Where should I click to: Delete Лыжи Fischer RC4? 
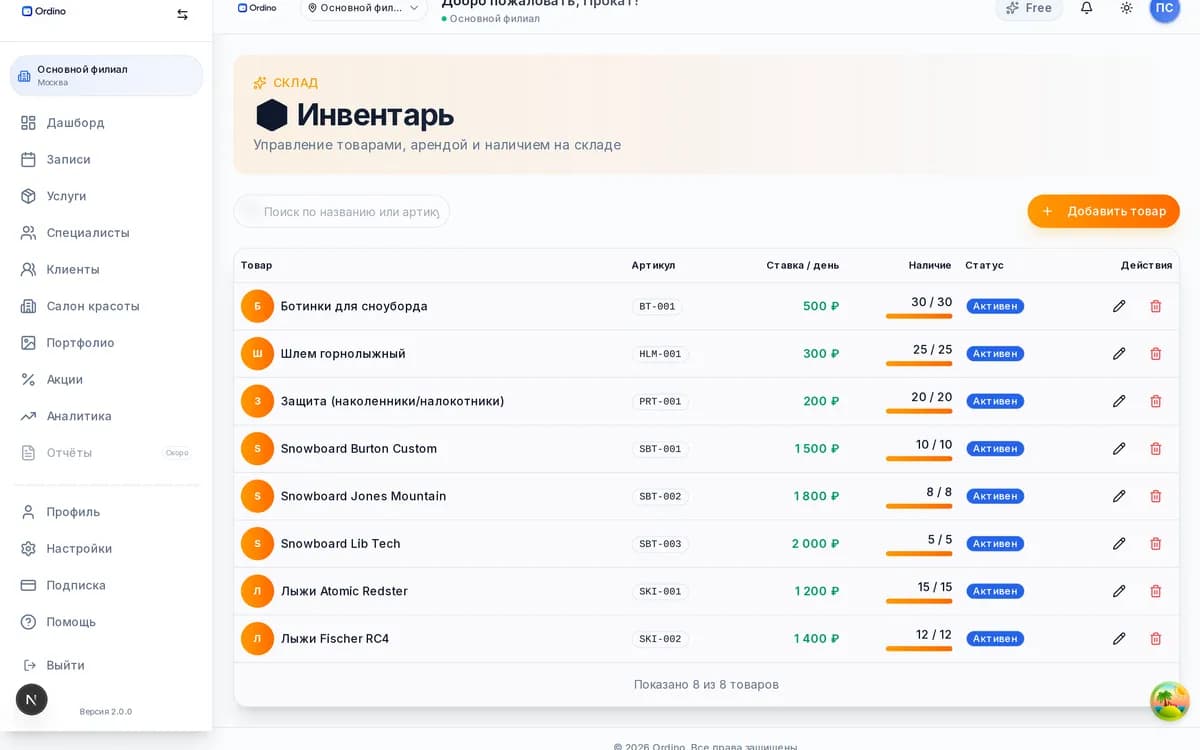click(1156, 638)
